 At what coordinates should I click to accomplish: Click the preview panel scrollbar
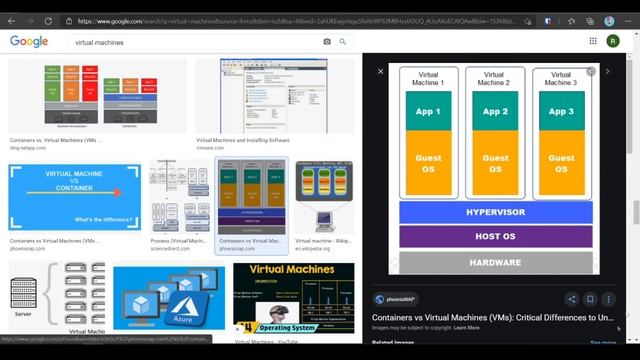coord(629,107)
